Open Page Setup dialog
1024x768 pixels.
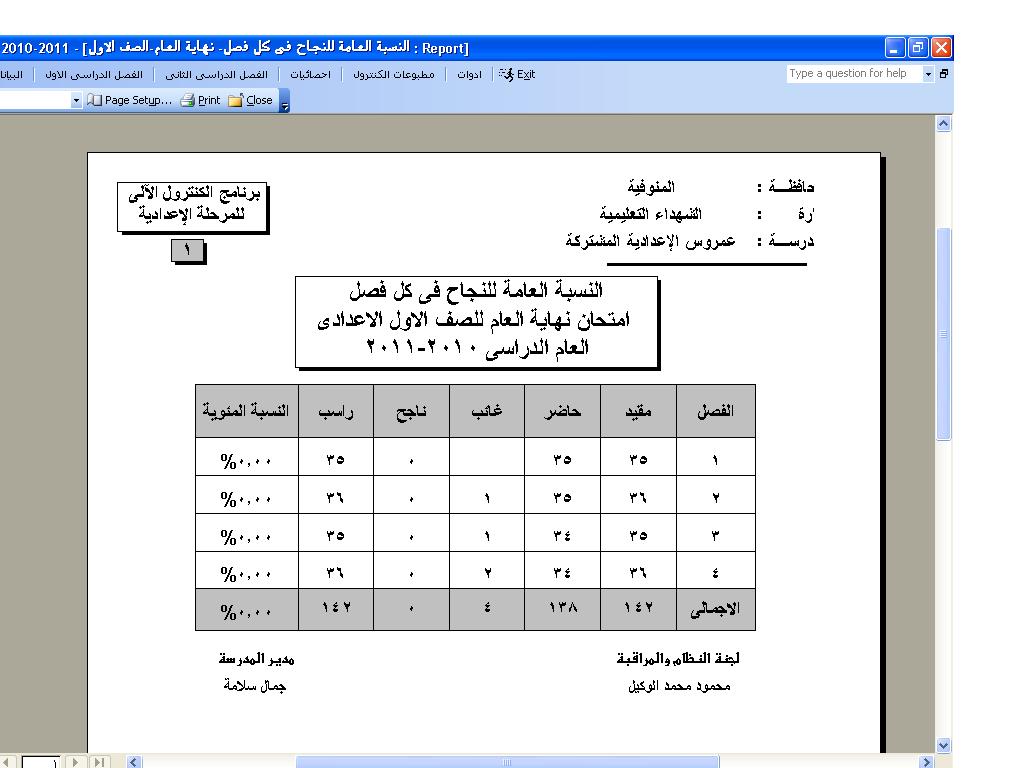130,100
